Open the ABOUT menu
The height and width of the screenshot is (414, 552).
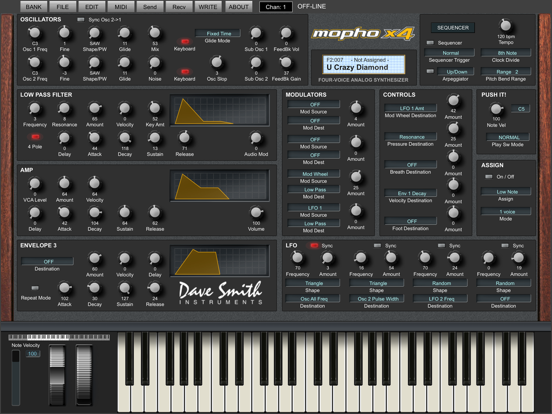238,6
